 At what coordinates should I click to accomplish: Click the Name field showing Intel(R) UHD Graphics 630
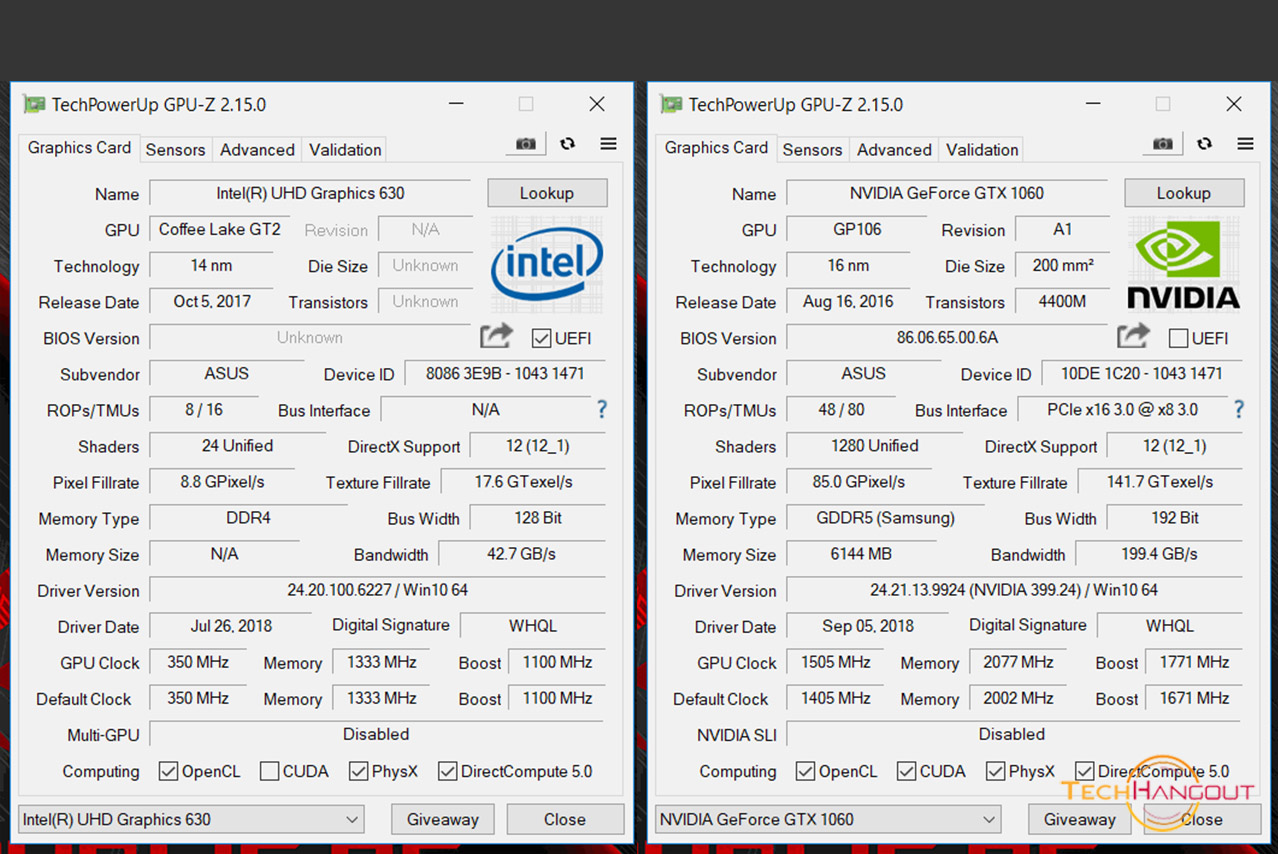310,193
